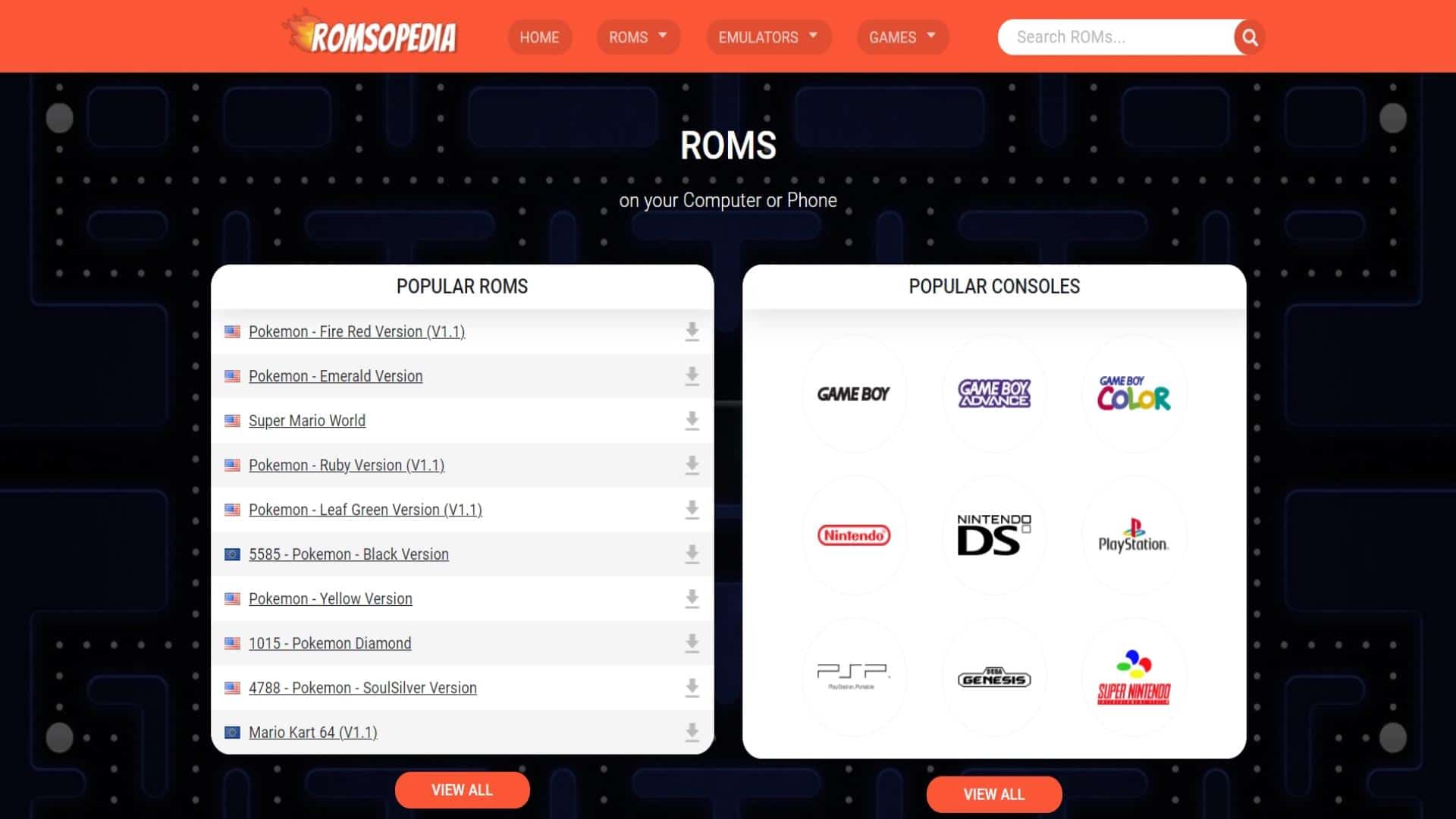Go to the HOME page
This screenshot has width=1456, height=819.
click(539, 37)
